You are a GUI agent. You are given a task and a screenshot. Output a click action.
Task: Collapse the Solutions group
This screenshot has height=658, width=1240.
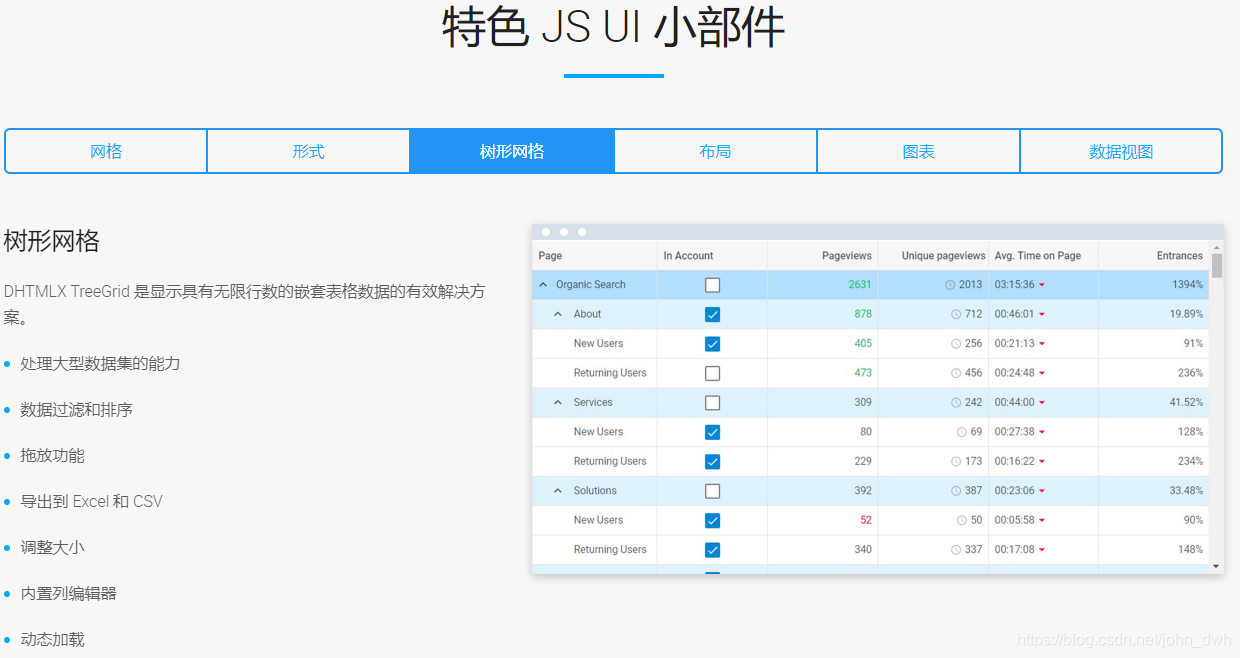coord(557,490)
